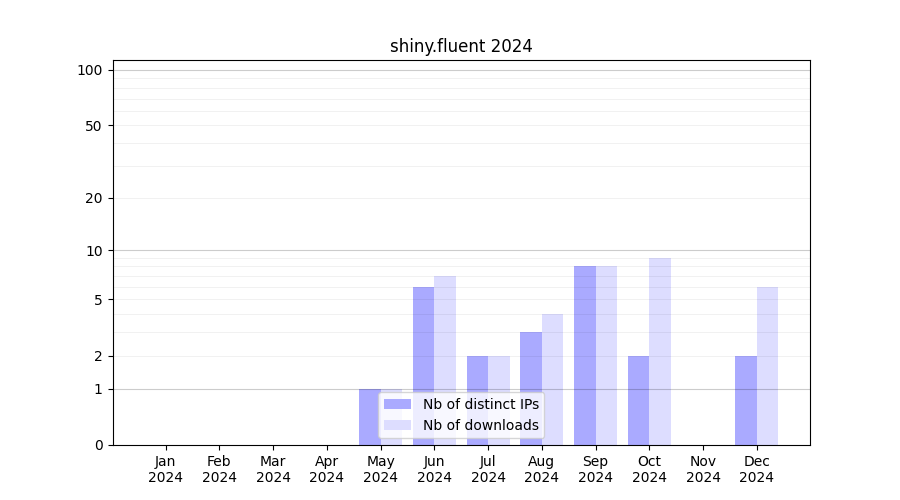900x500 pixels.
Task: Click the October downloads bar
Action: tap(660, 351)
